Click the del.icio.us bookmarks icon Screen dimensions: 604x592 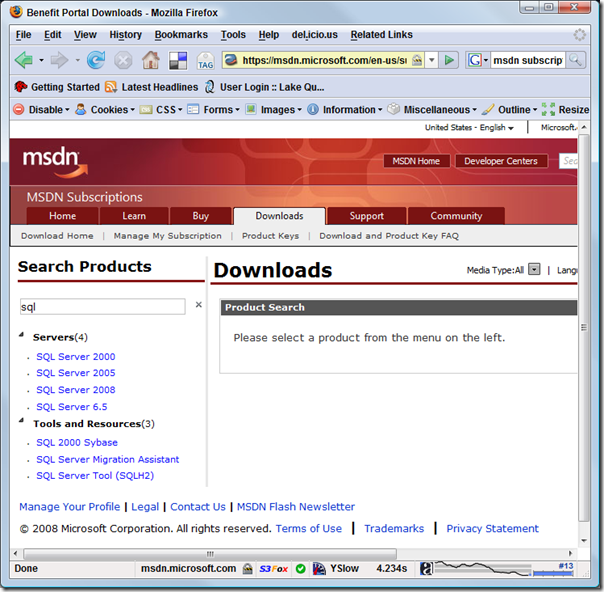click(x=178, y=61)
